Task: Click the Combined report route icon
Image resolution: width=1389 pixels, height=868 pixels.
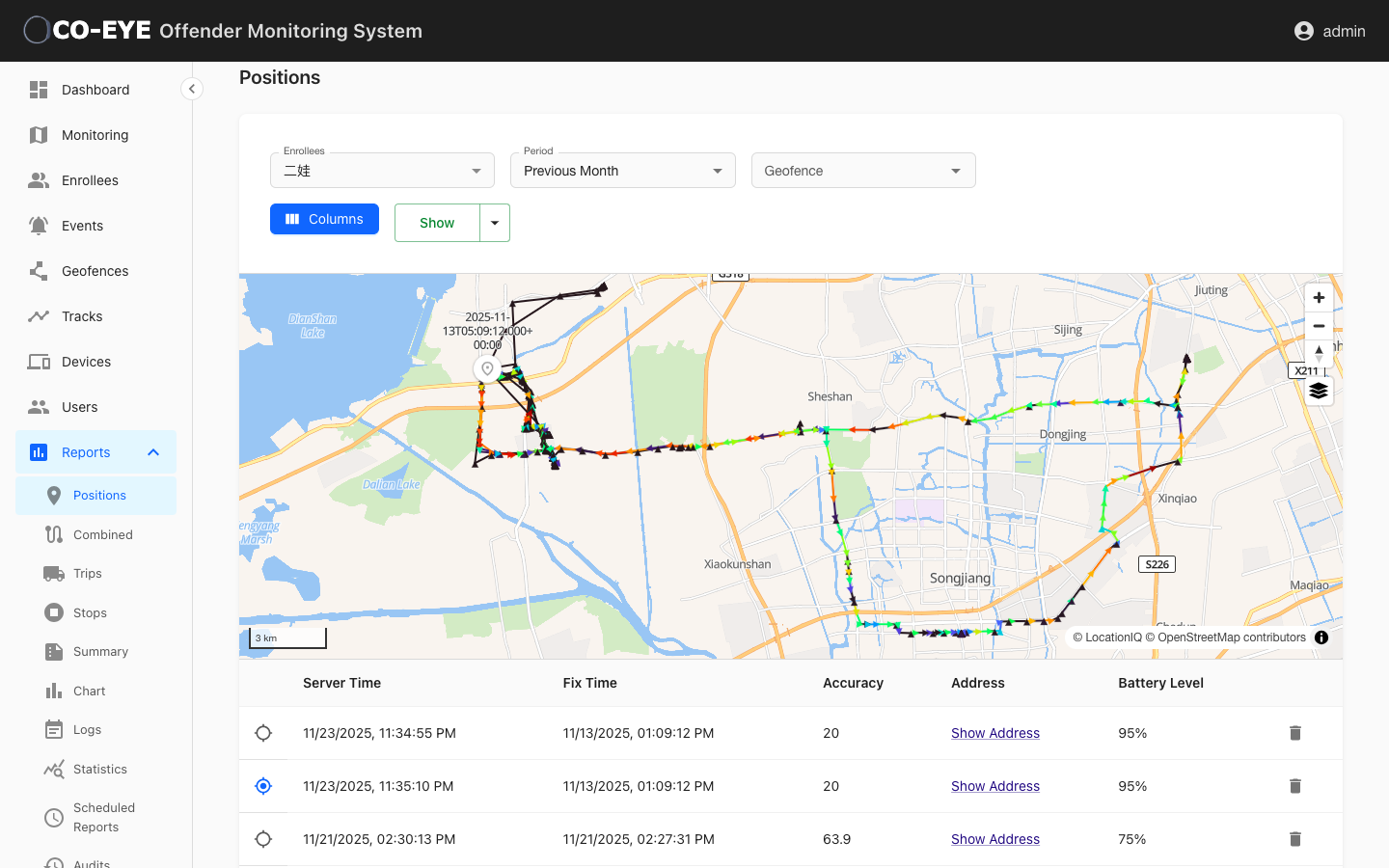Action: click(x=54, y=534)
